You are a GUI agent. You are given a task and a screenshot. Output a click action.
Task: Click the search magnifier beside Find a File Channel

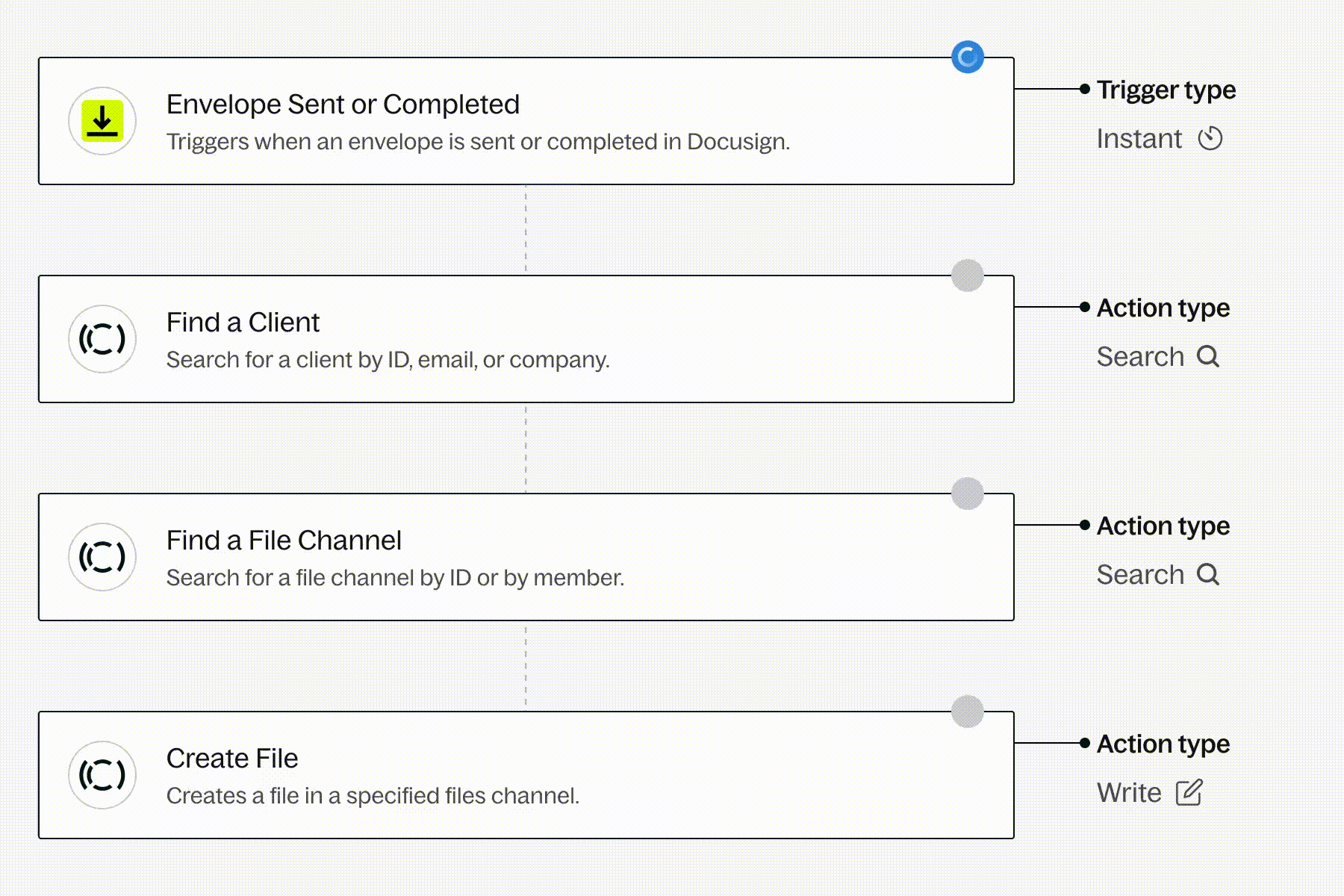coord(1208,575)
